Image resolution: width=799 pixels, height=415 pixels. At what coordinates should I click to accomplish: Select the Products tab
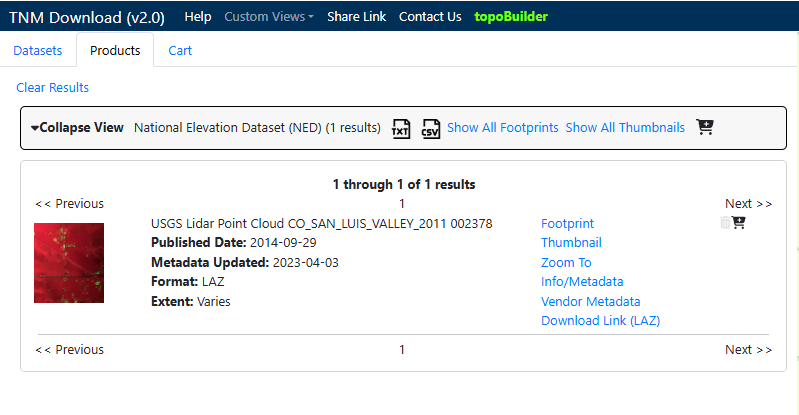pyautogui.click(x=115, y=51)
